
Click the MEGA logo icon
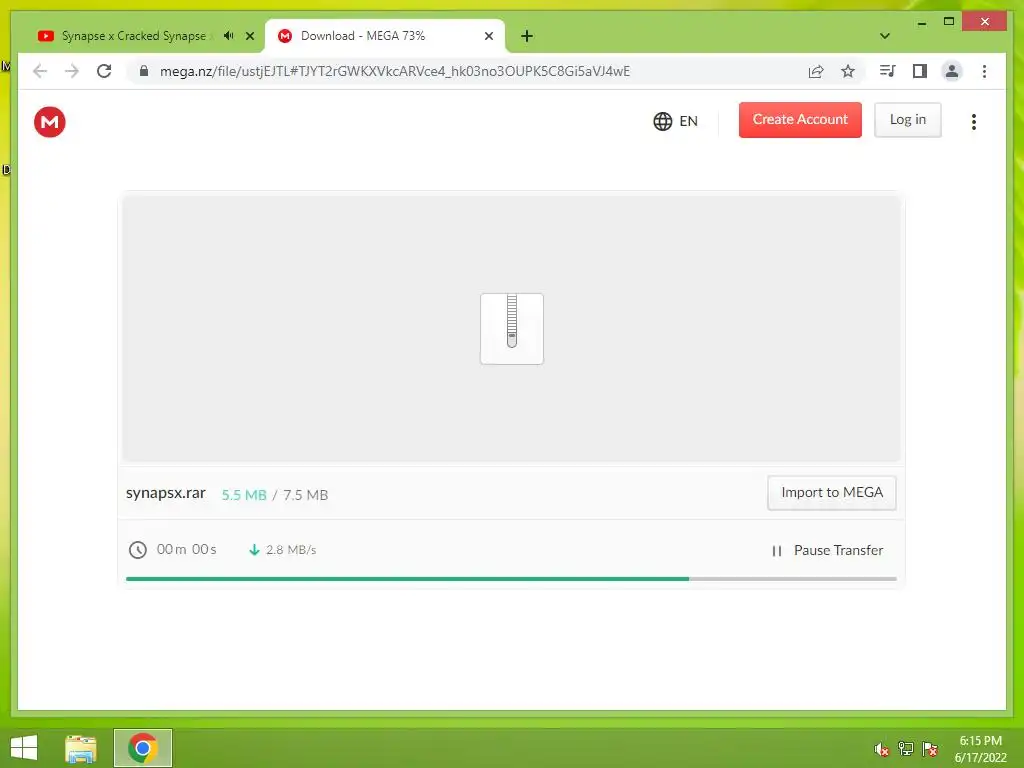[50, 121]
